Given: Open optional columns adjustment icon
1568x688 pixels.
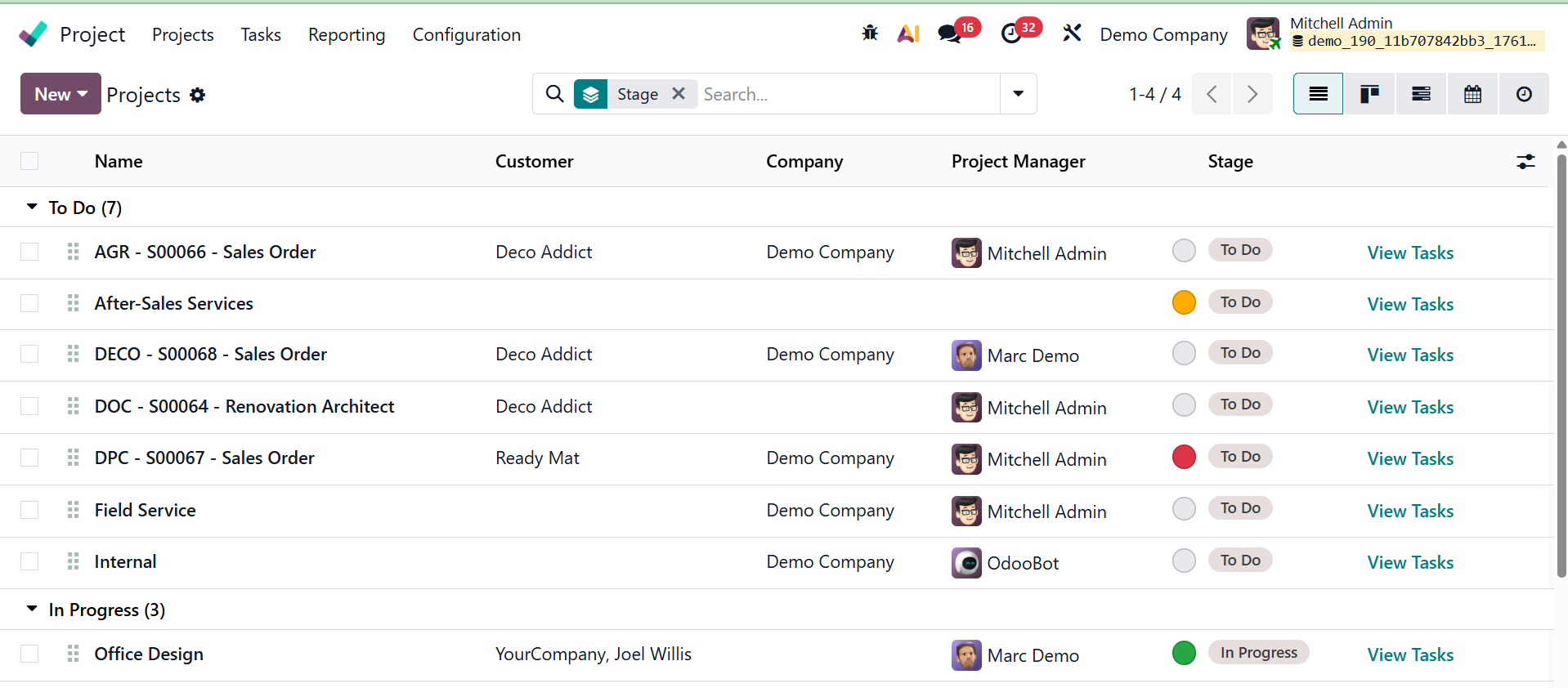Looking at the screenshot, I should point(1525,162).
